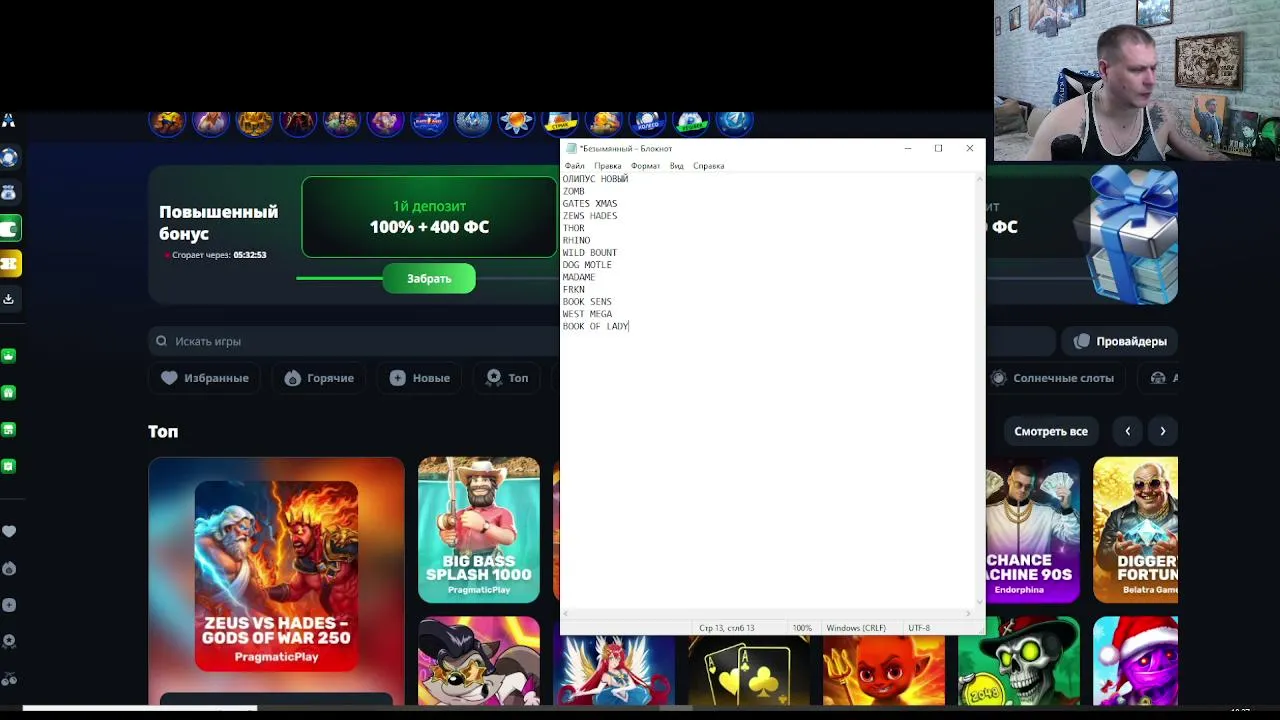Click the RHINO line in Notepad
Viewport: 1280px width, 720px height.
[x=577, y=241]
